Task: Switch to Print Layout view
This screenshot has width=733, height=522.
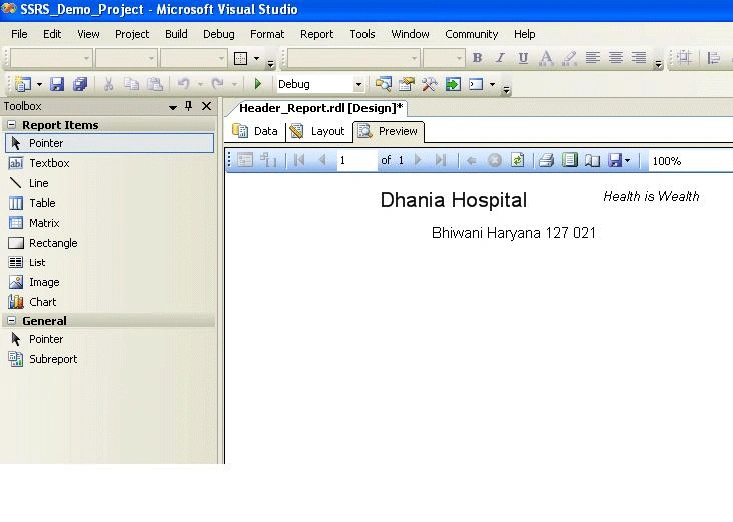Action: (569, 160)
